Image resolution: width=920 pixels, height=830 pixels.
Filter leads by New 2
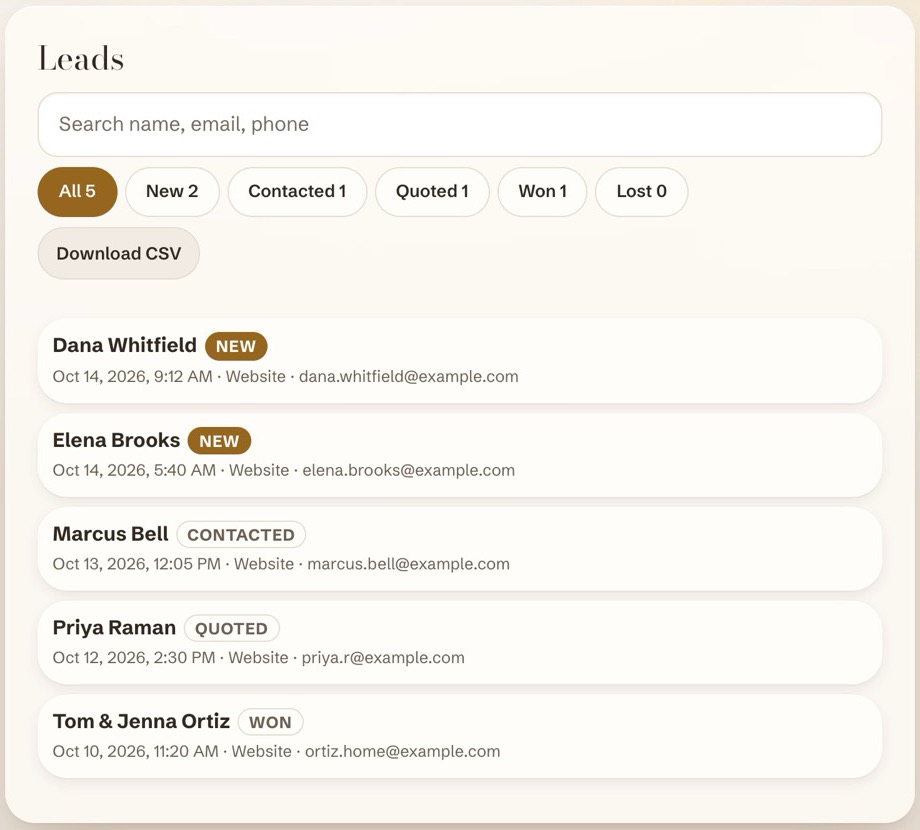click(x=172, y=191)
